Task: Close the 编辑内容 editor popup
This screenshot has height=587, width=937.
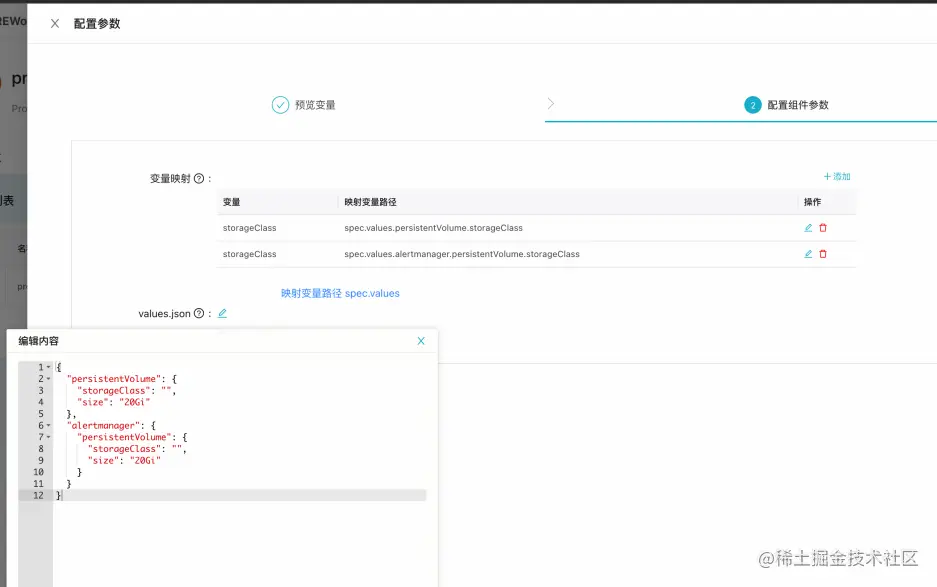Action: 421,341
